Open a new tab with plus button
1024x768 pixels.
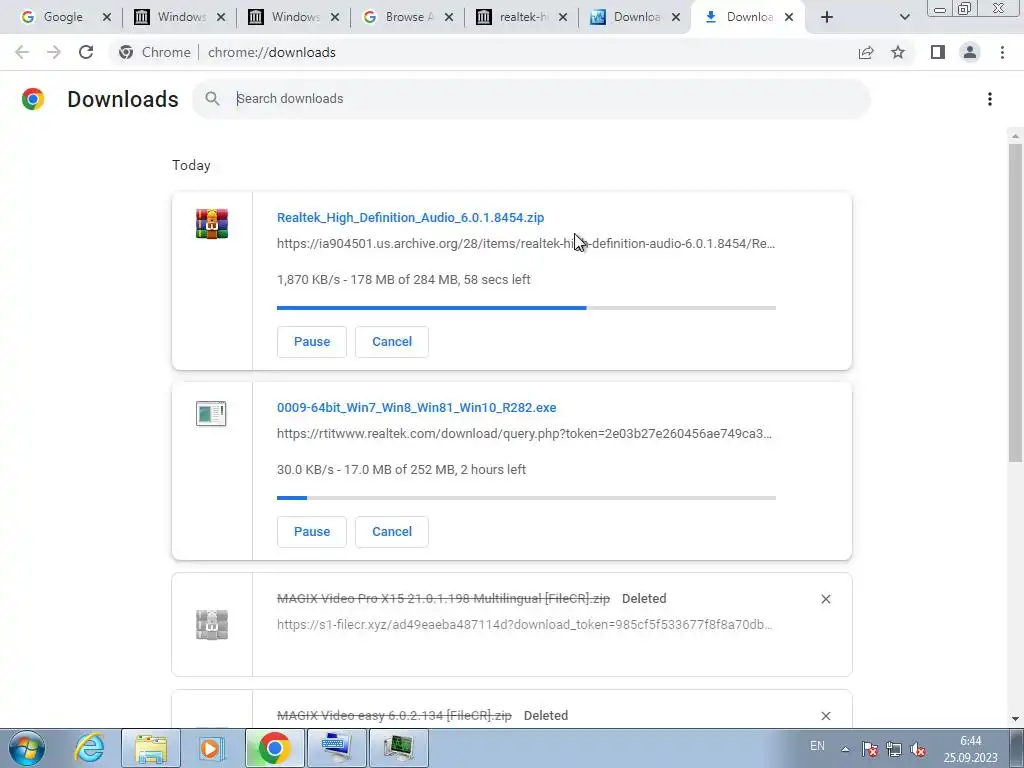point(827,17)
